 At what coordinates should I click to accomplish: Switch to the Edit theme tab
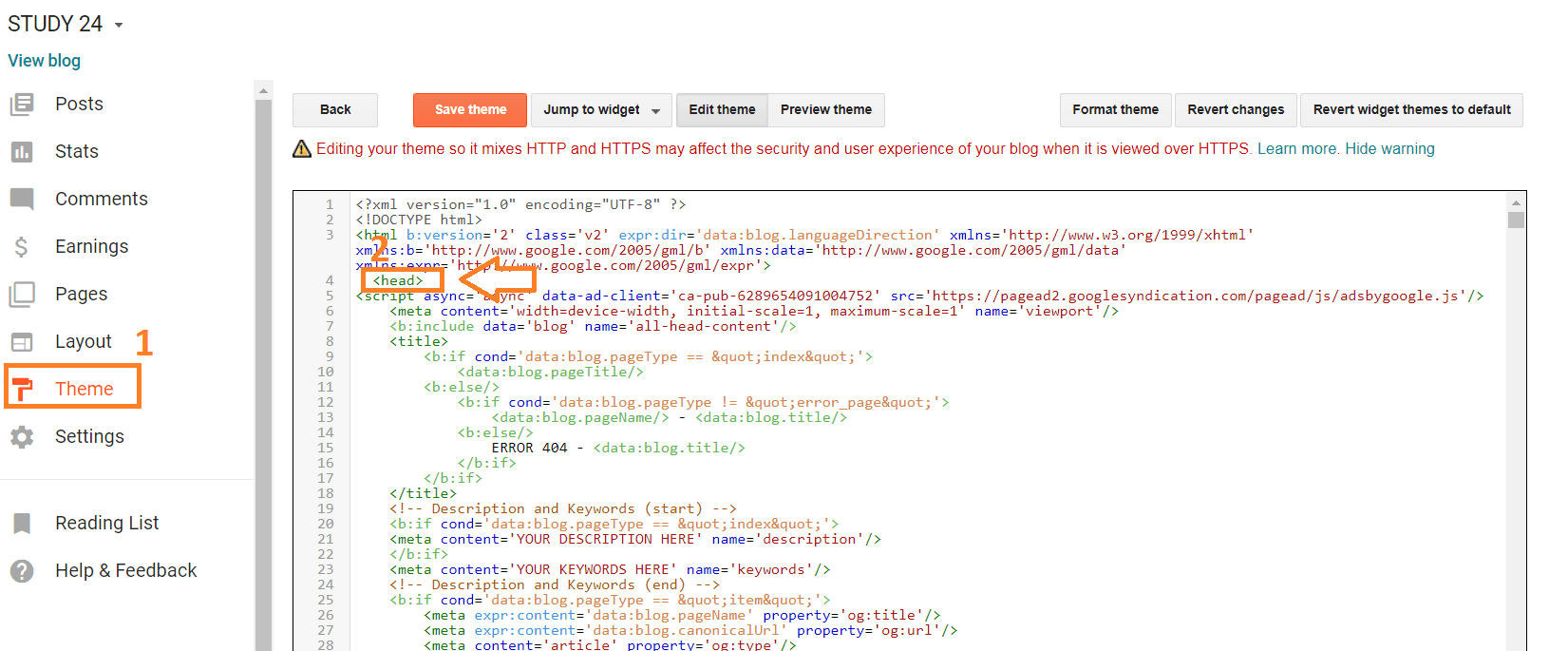[722, 110]
